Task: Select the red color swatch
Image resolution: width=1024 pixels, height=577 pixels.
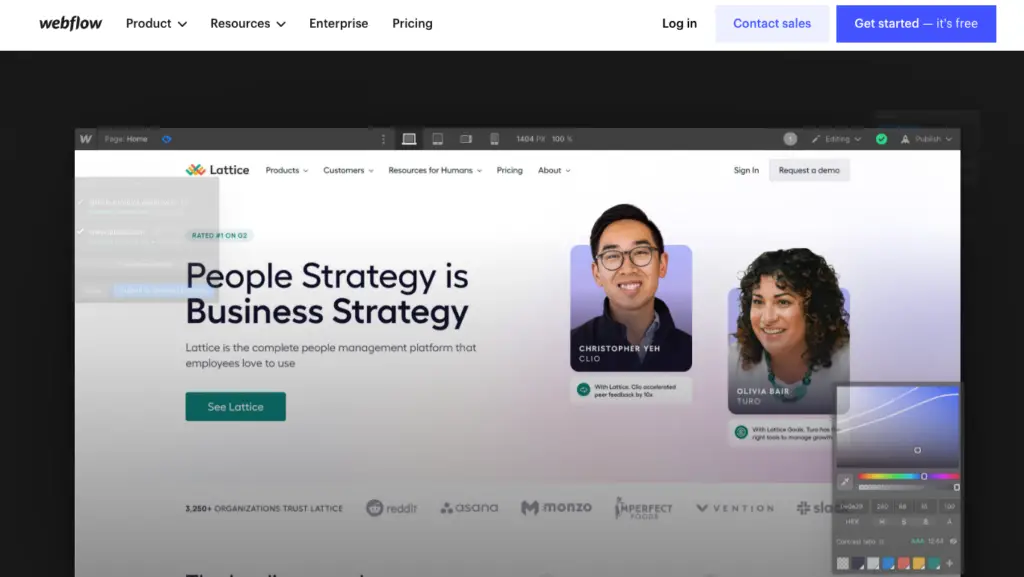Action: 904,563
